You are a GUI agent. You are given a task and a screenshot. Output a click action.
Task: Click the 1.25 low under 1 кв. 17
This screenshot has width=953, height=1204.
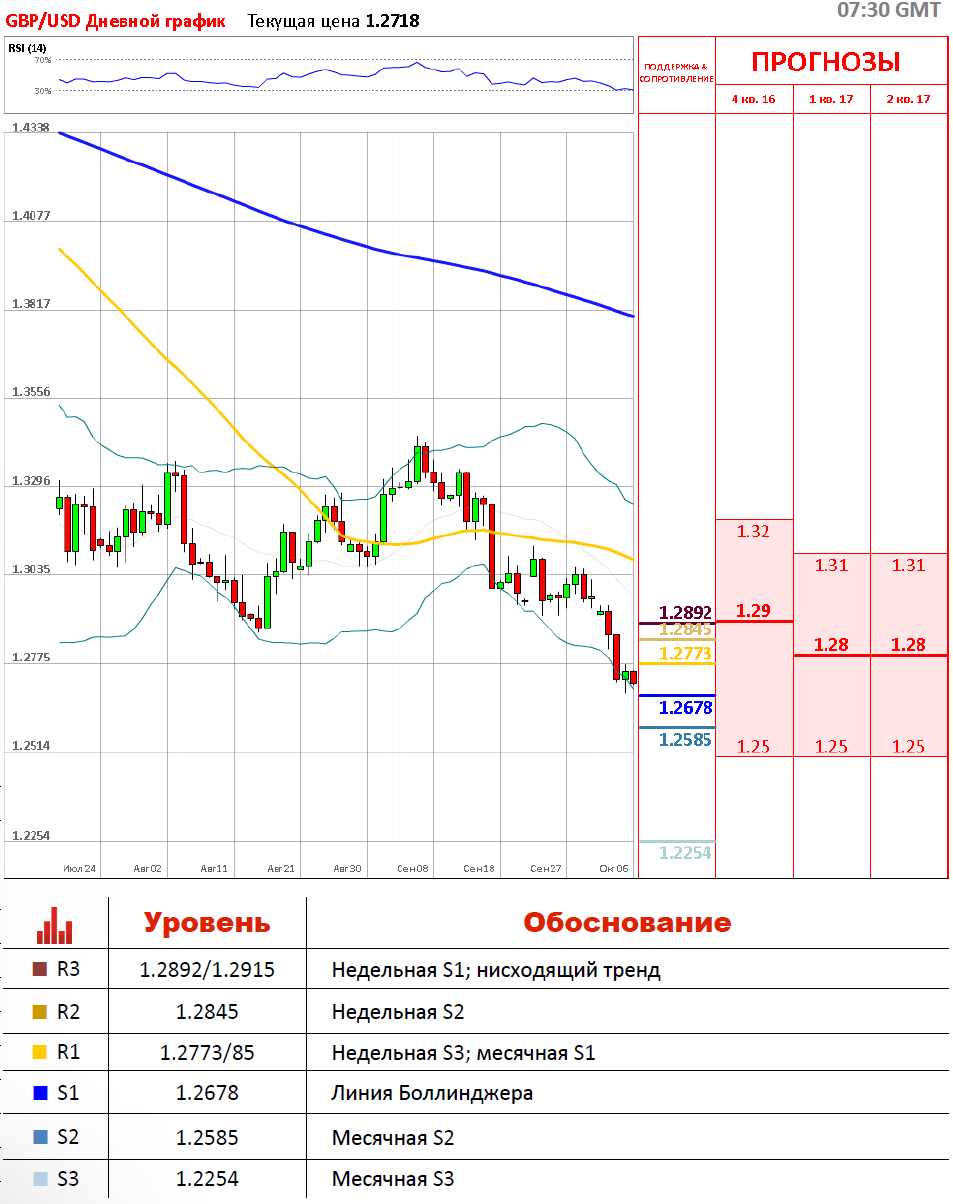coord(831,746)
